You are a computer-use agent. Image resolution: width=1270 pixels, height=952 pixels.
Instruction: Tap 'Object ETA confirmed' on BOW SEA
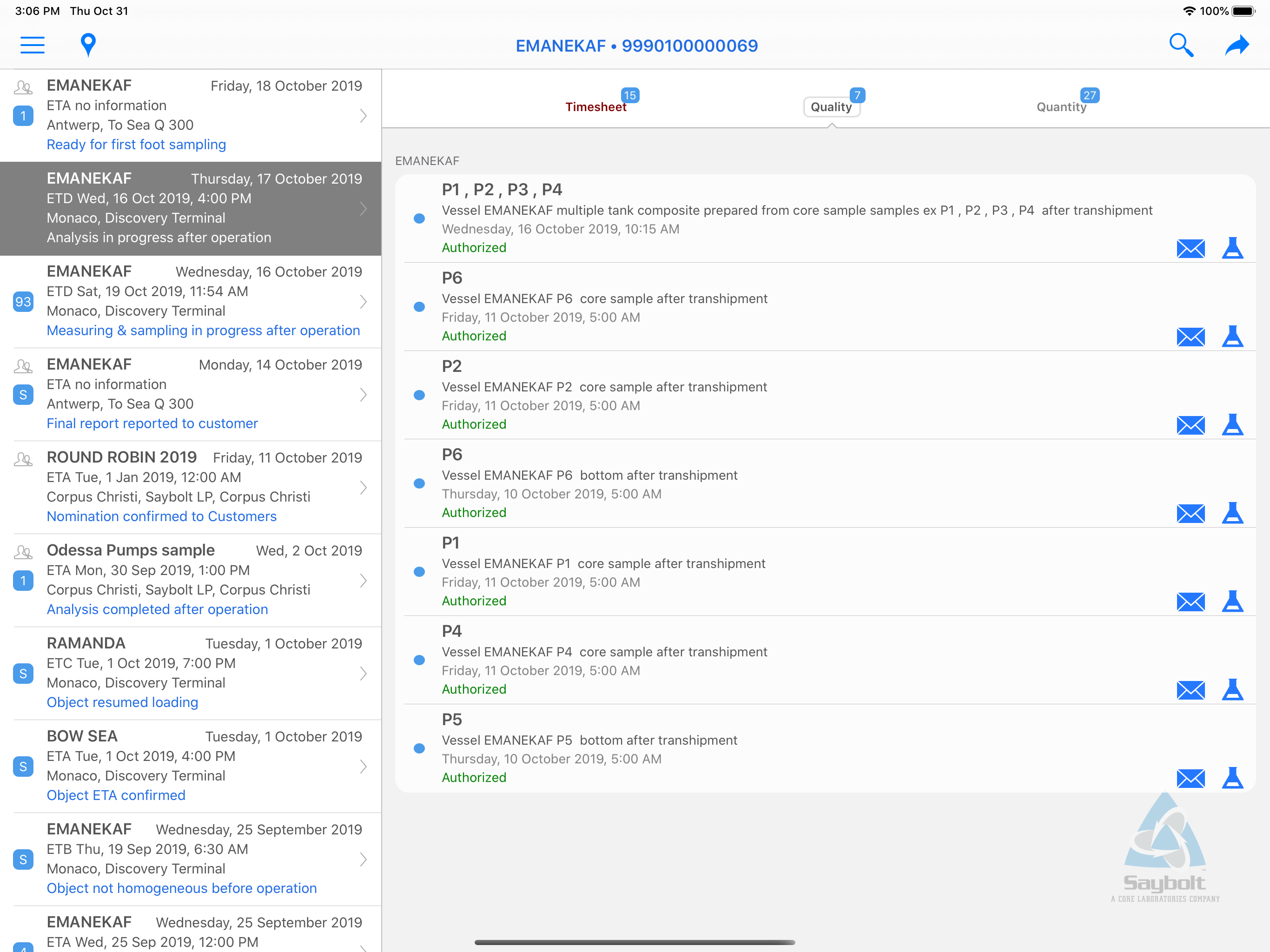click(116, 796)
